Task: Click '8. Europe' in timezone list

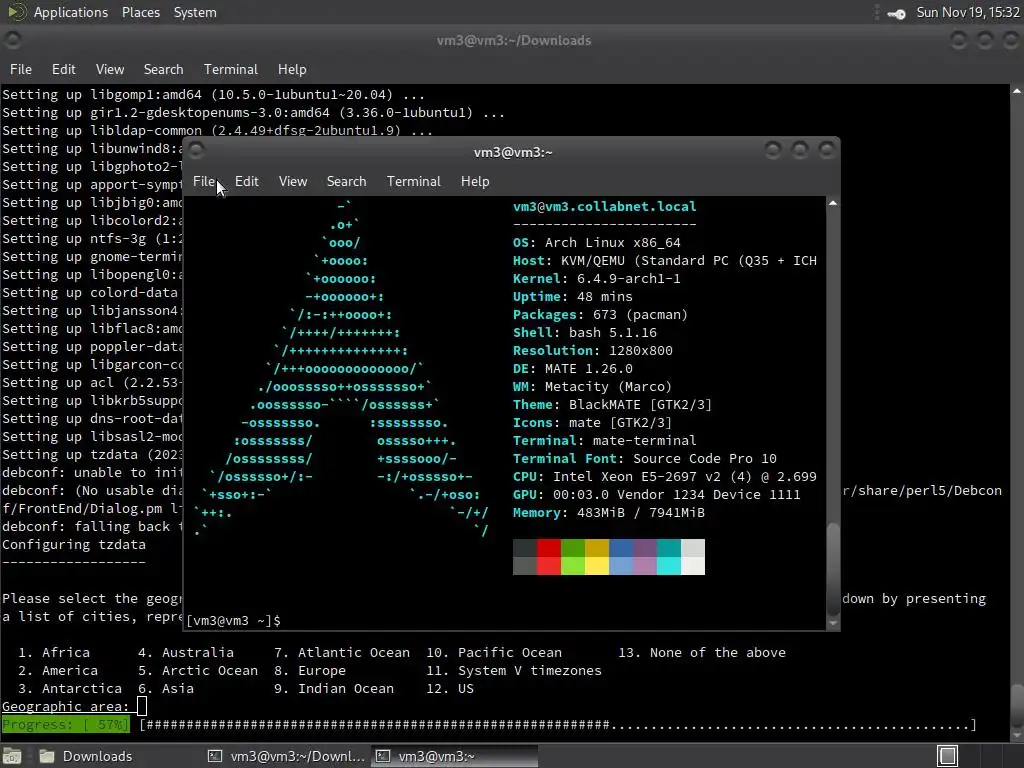Action: click(x=310, y=671)
